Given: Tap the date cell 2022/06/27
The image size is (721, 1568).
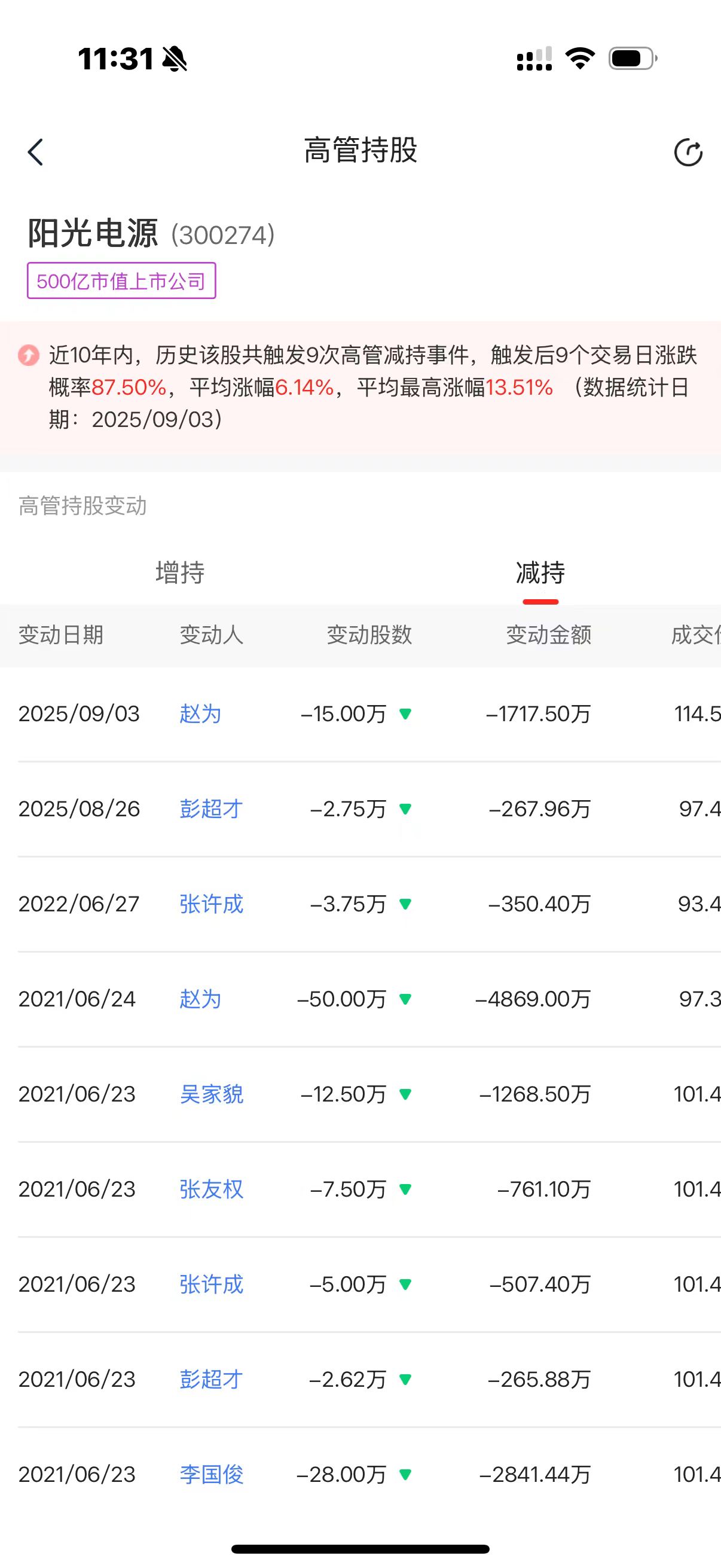Looking at the screenshot, I should [79, 903].
